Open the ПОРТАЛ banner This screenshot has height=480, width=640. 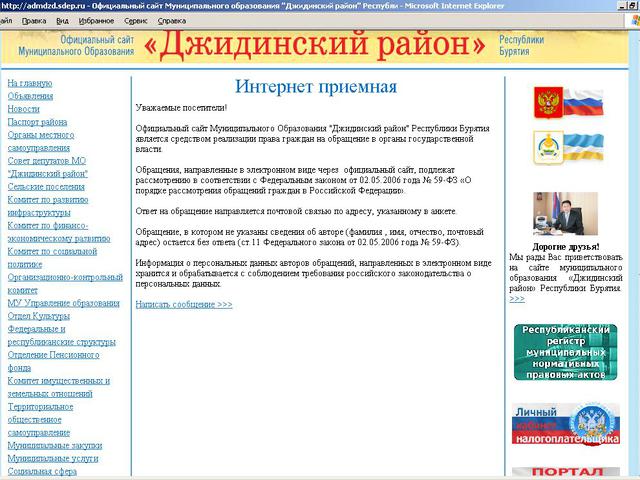(566, 472)
